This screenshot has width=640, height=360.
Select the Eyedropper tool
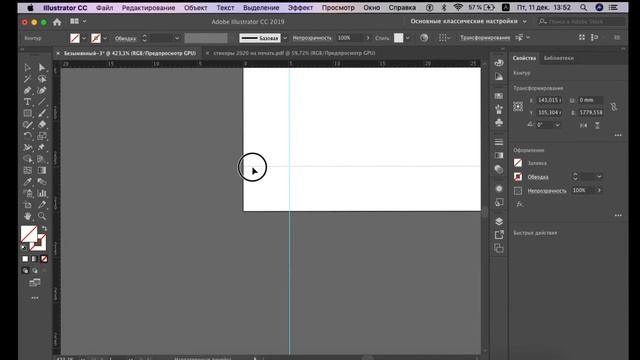tap(27, 182)
